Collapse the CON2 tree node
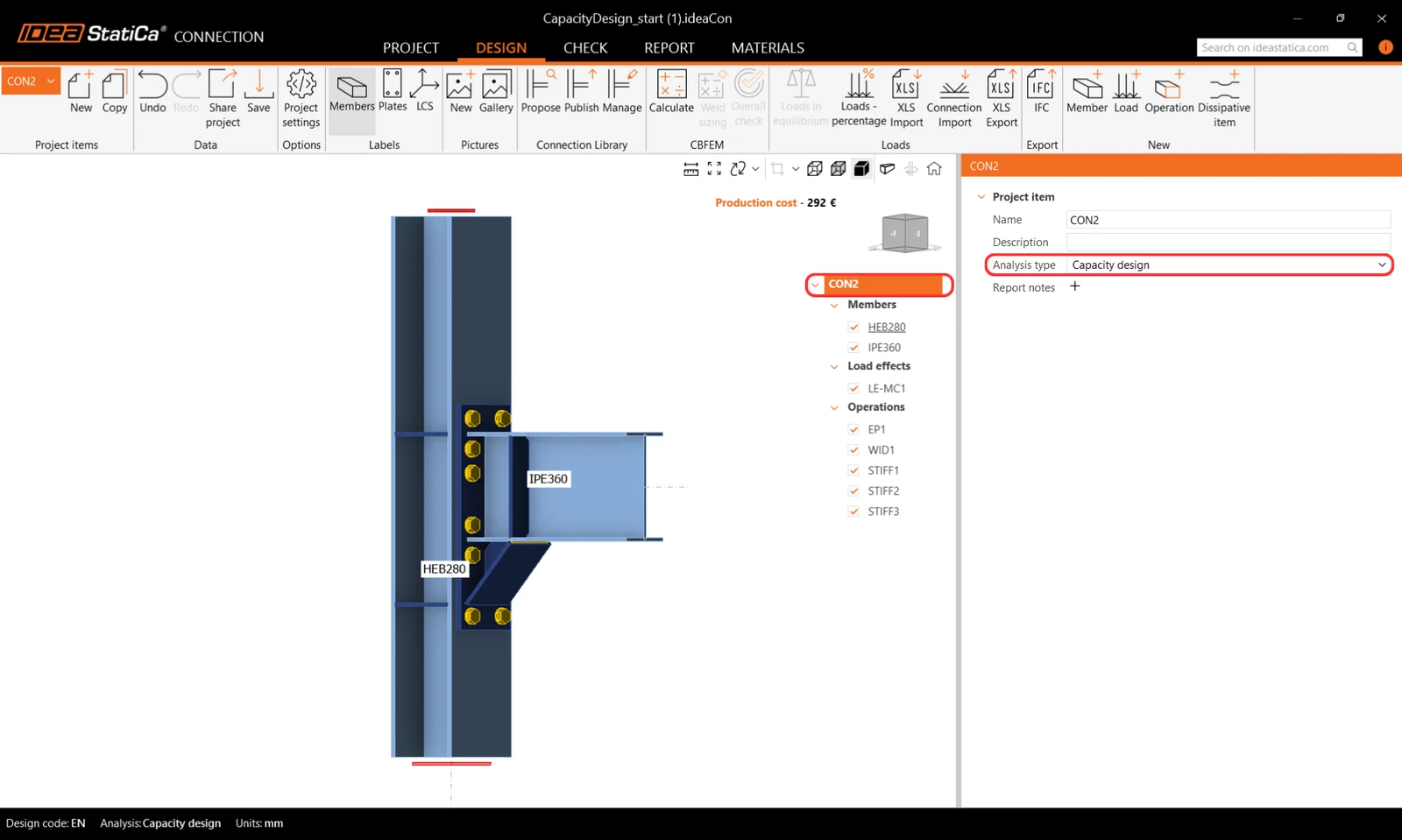The width and height of the screenshot is (1402, 840). coord(816,285)
